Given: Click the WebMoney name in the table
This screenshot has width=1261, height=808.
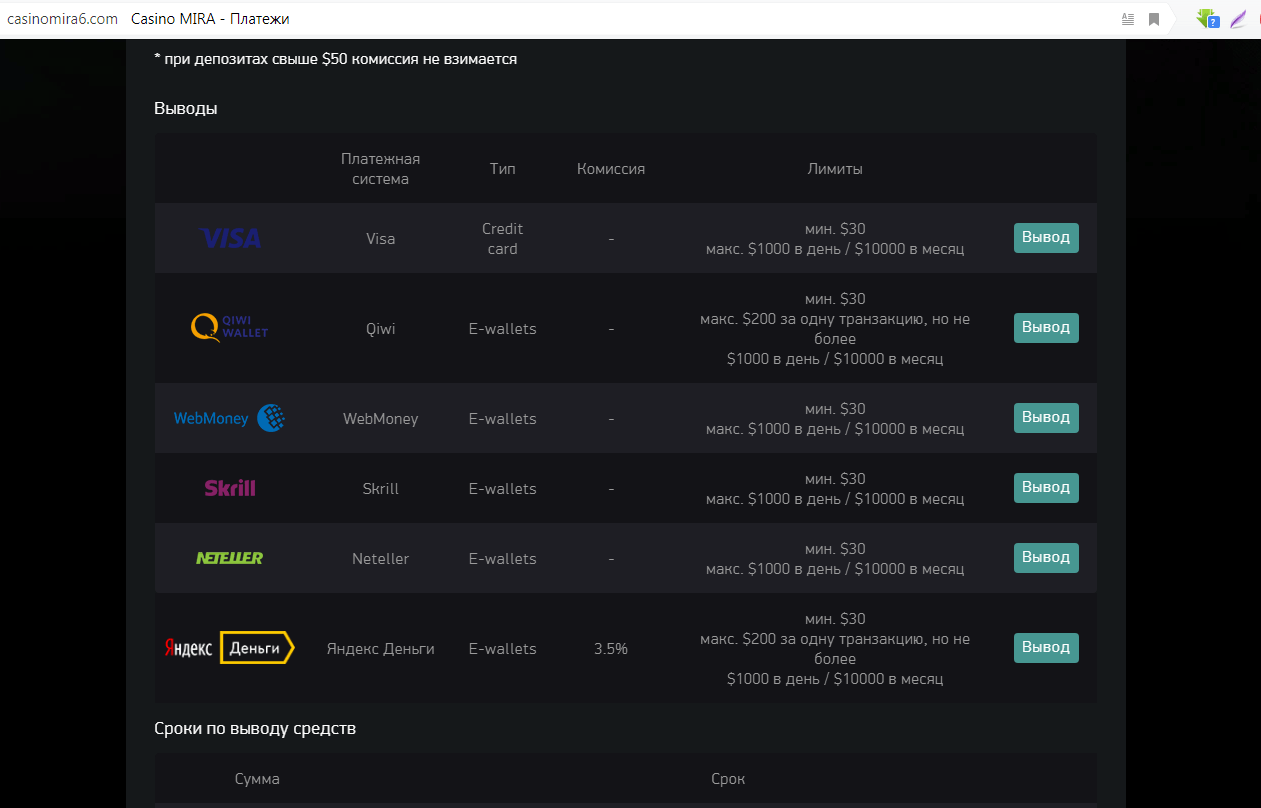Looking at the screenshot, I should [381, 419].
